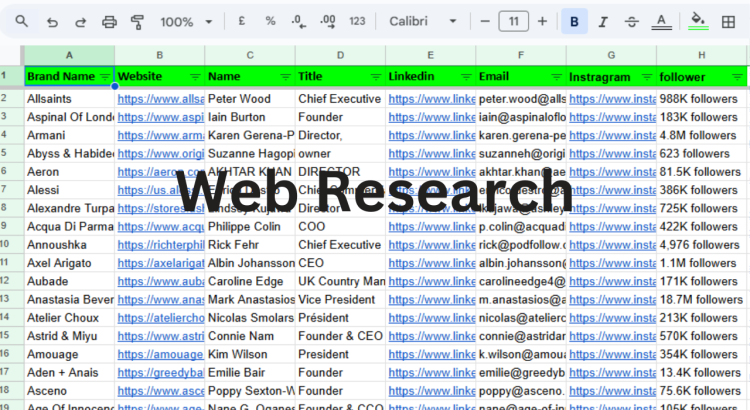Viewport: 750px width, 410px height.
Task: Increase decimal places
Action: [328, 22]
